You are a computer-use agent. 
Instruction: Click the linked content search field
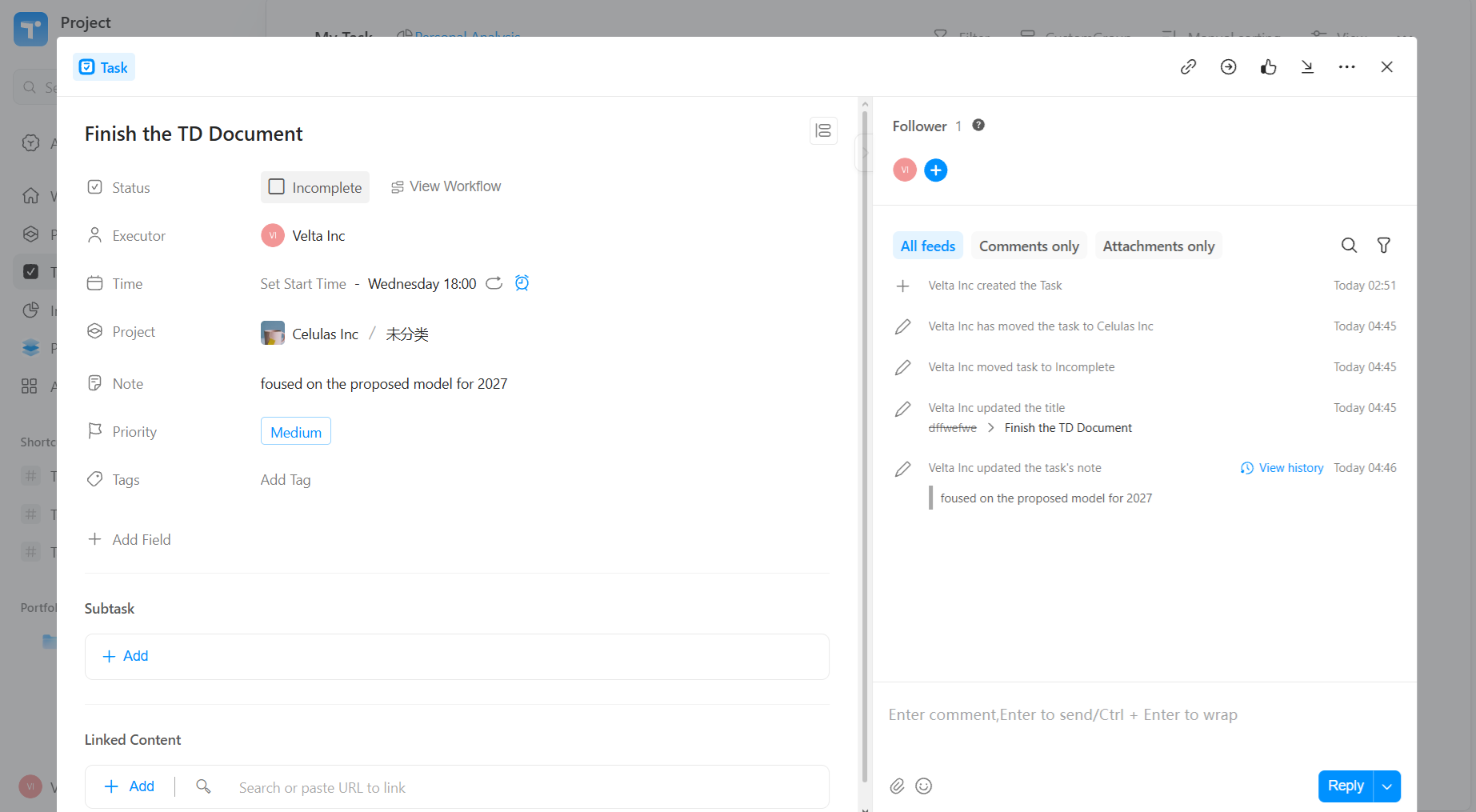528,787
